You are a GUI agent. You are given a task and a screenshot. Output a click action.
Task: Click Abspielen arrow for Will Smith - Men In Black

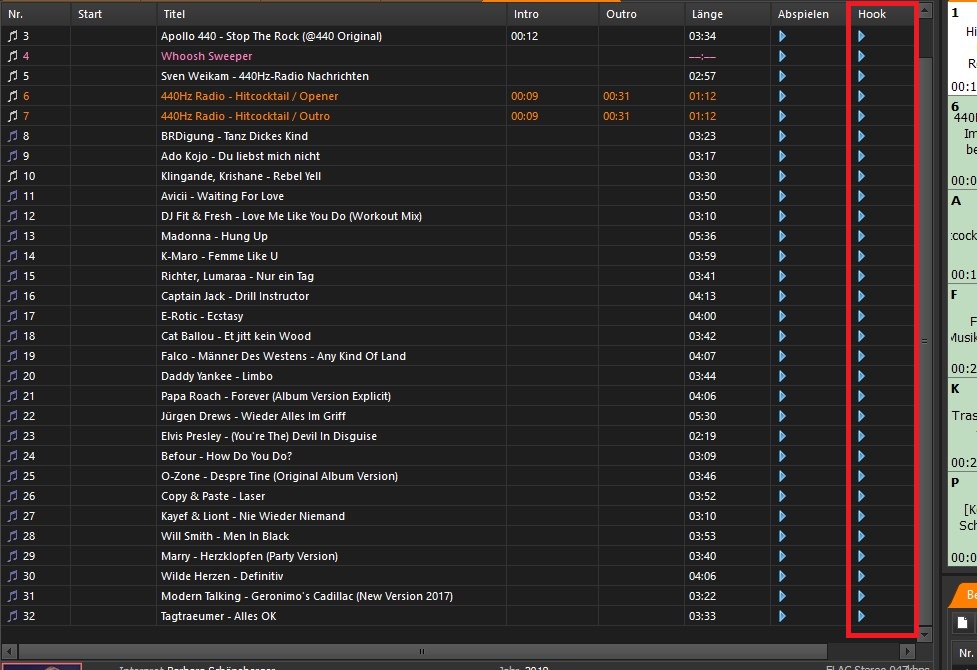pos(782,536)
